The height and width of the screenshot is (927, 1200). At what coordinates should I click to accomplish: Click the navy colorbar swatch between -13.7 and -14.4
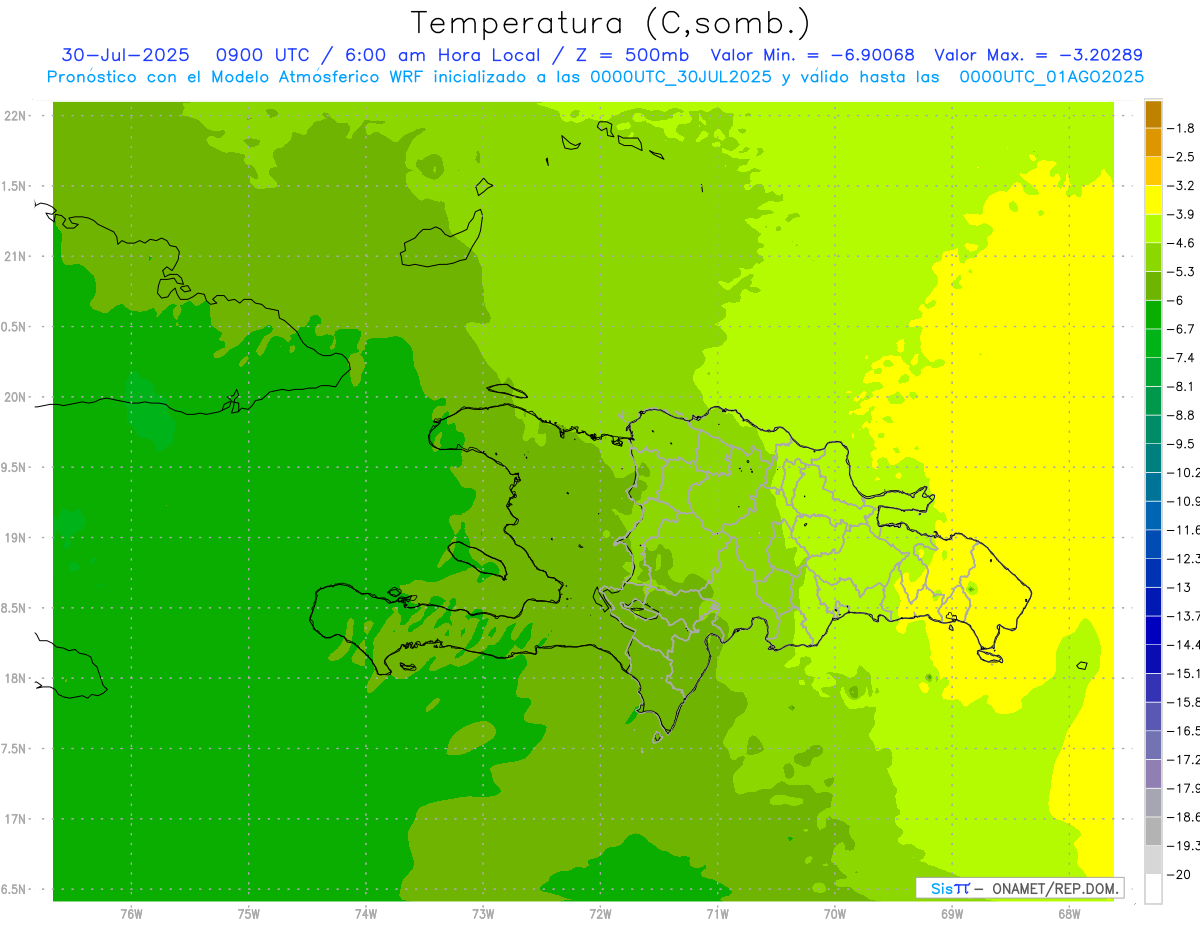pyautogui.click(x=1153, y=630)
